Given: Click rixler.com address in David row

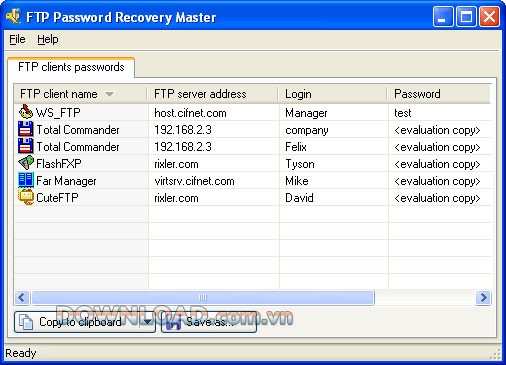Looking at the screenshot, I should [176, 198].
